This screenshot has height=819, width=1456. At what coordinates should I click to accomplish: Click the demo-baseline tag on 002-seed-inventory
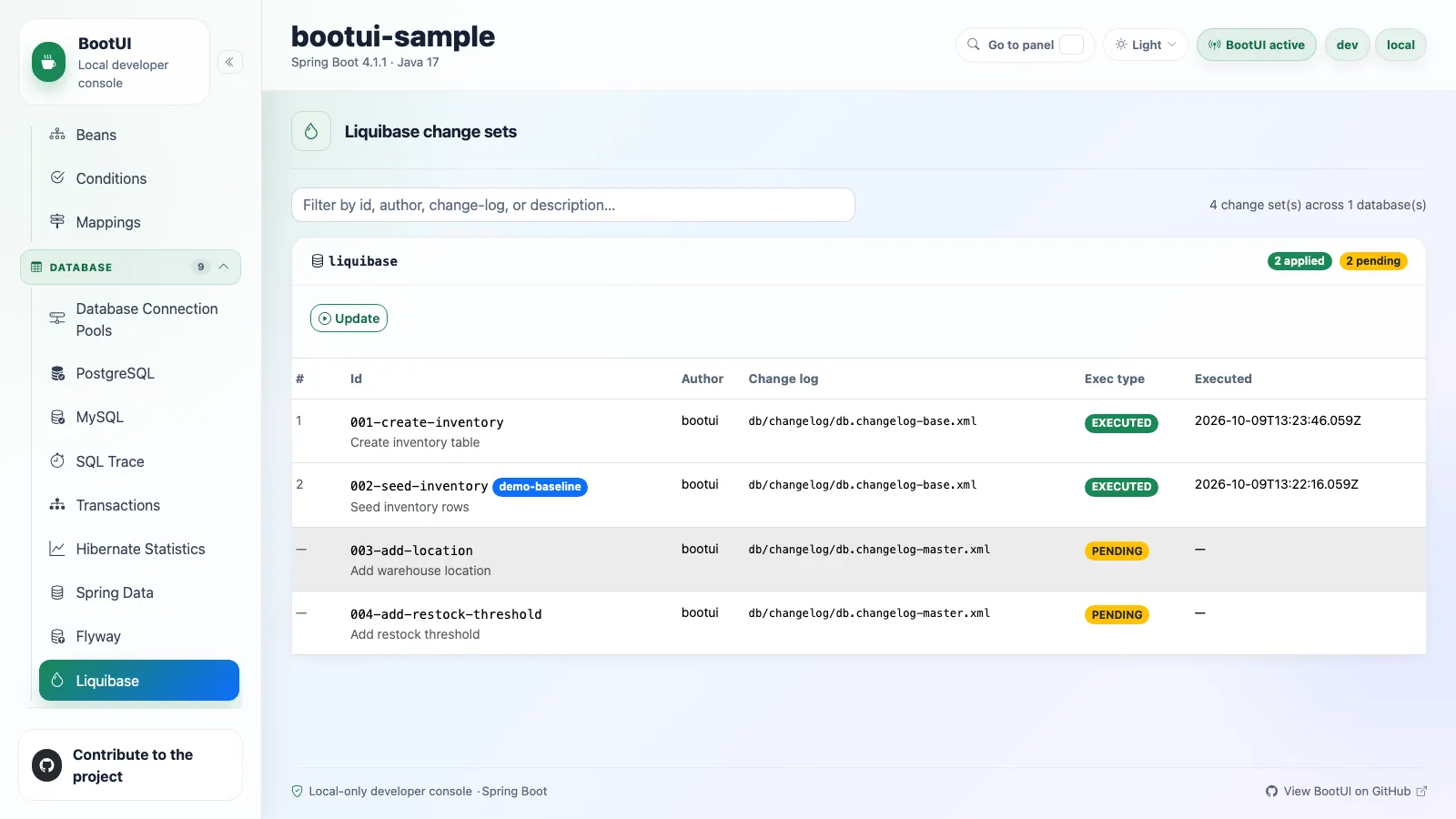[540, 487]
